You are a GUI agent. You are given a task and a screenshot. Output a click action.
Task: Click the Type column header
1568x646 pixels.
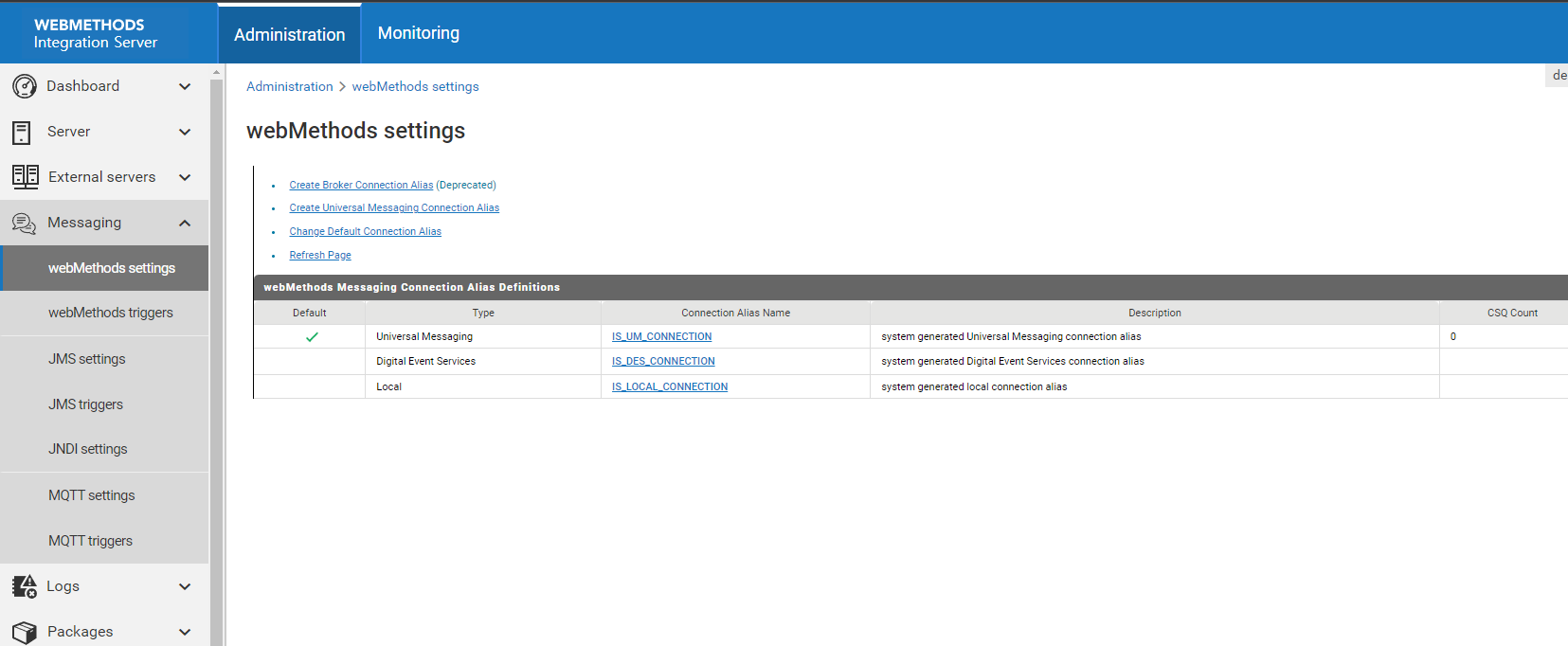[x=483, y=313]
